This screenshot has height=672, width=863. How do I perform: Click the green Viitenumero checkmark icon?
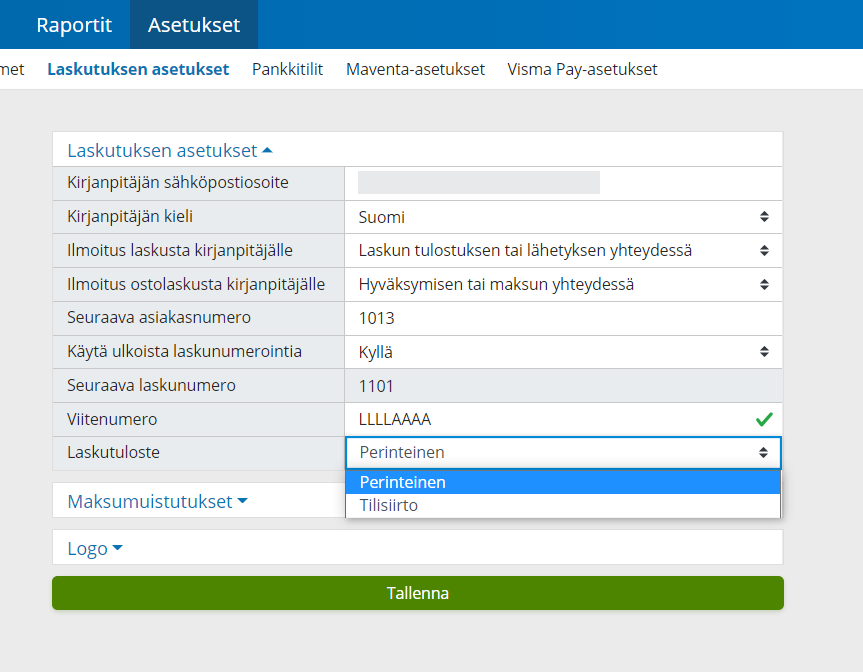pyautogui.click(x=764, y=420)
